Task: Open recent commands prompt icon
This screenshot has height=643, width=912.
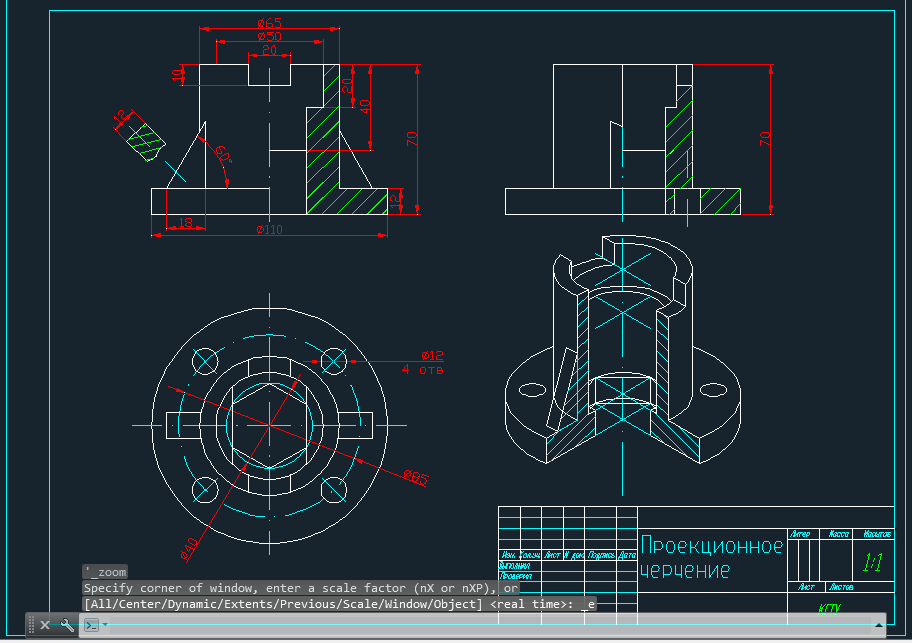Action: tap(91, 626)
